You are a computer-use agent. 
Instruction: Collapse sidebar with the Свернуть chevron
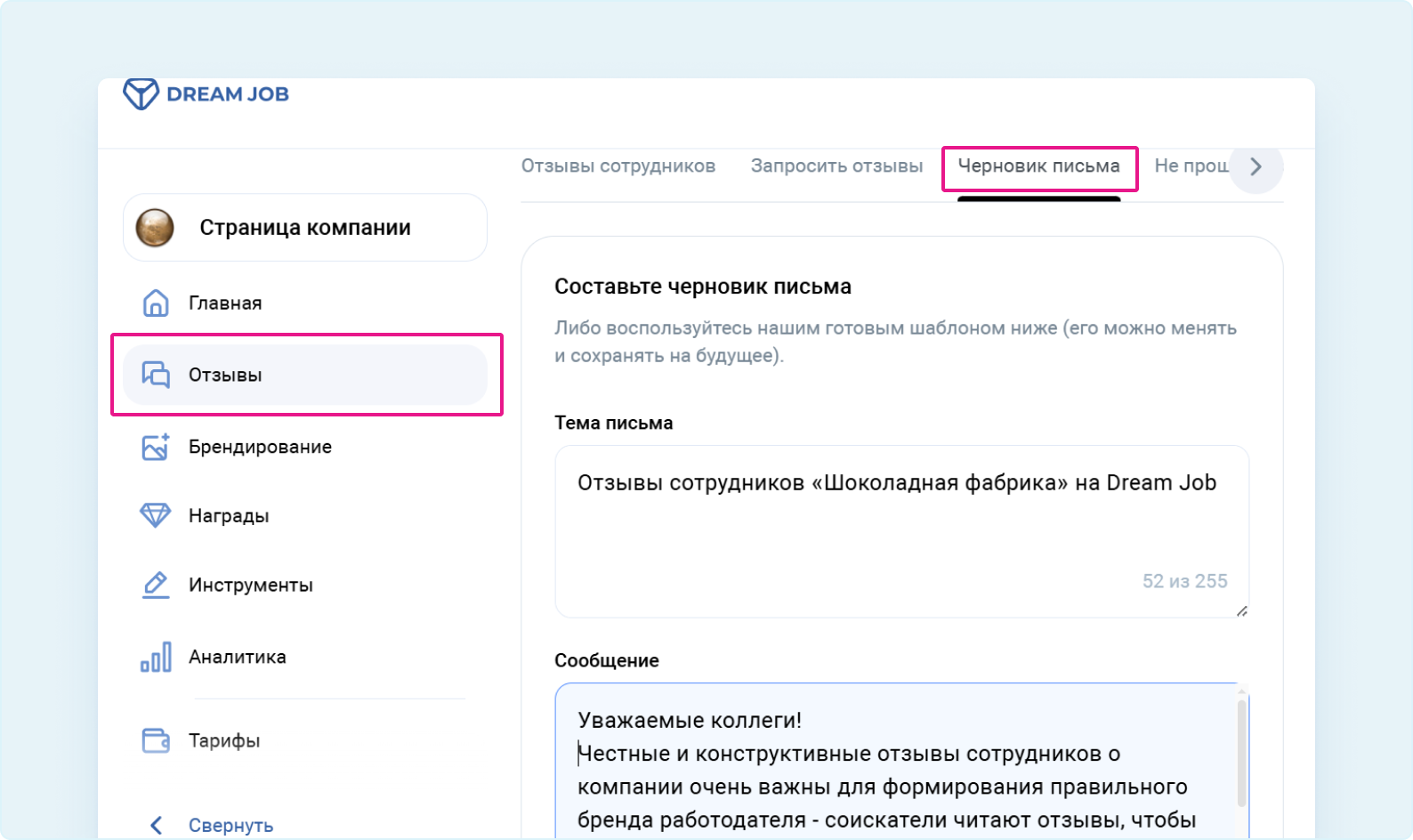[157, 826]
